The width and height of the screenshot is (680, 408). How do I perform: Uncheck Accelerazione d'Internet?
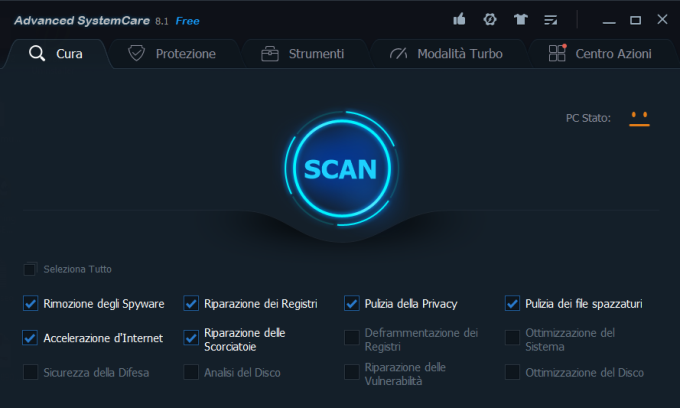click(x=30, y=338)
